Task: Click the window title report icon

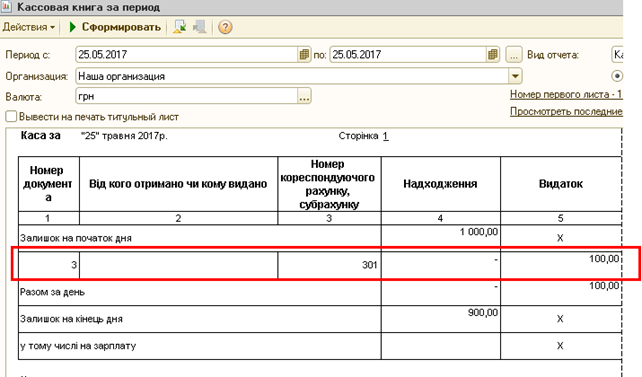Action: click(x=6, y=7)
